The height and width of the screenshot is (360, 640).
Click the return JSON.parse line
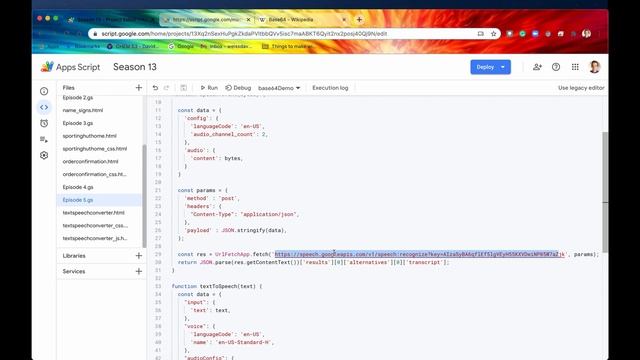click(313, 262)
